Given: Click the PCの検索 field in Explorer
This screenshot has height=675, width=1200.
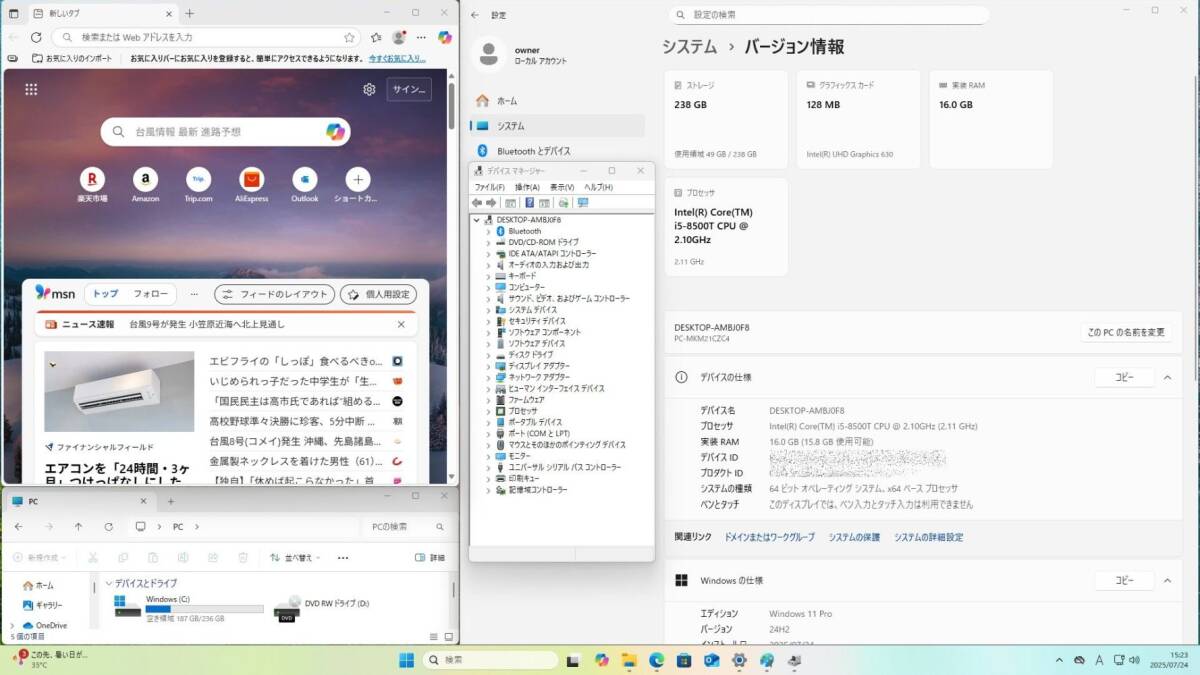Looking at the screenshot, I should click(405, 526).
